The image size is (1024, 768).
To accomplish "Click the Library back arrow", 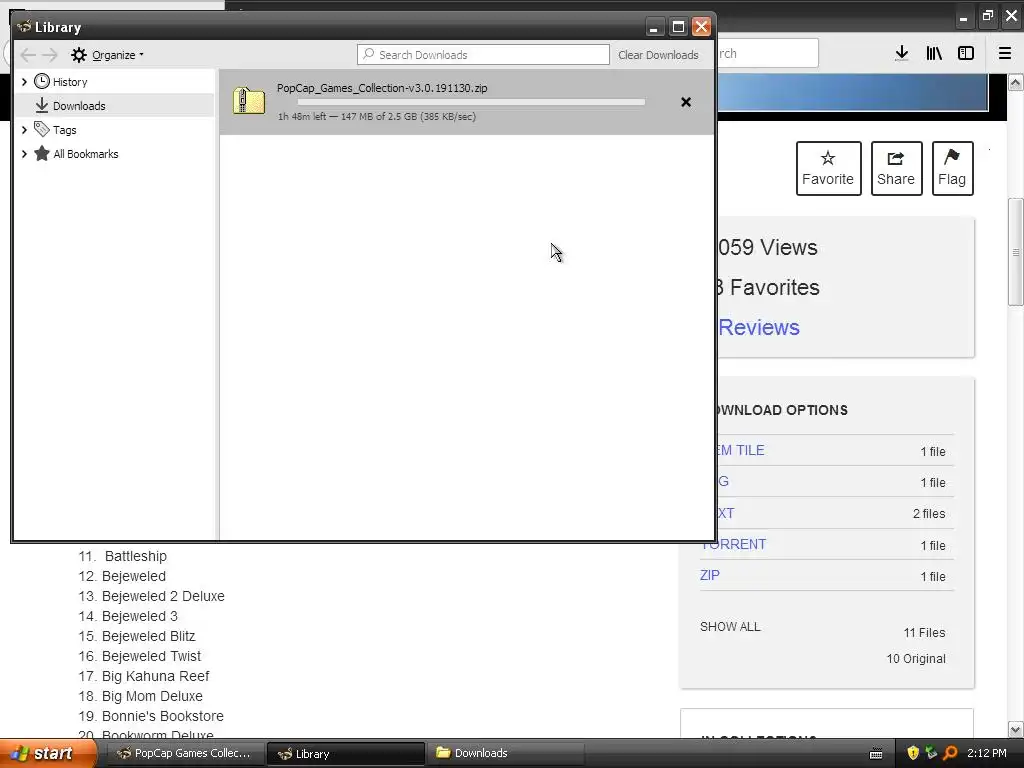I will [x=28, y=55].
